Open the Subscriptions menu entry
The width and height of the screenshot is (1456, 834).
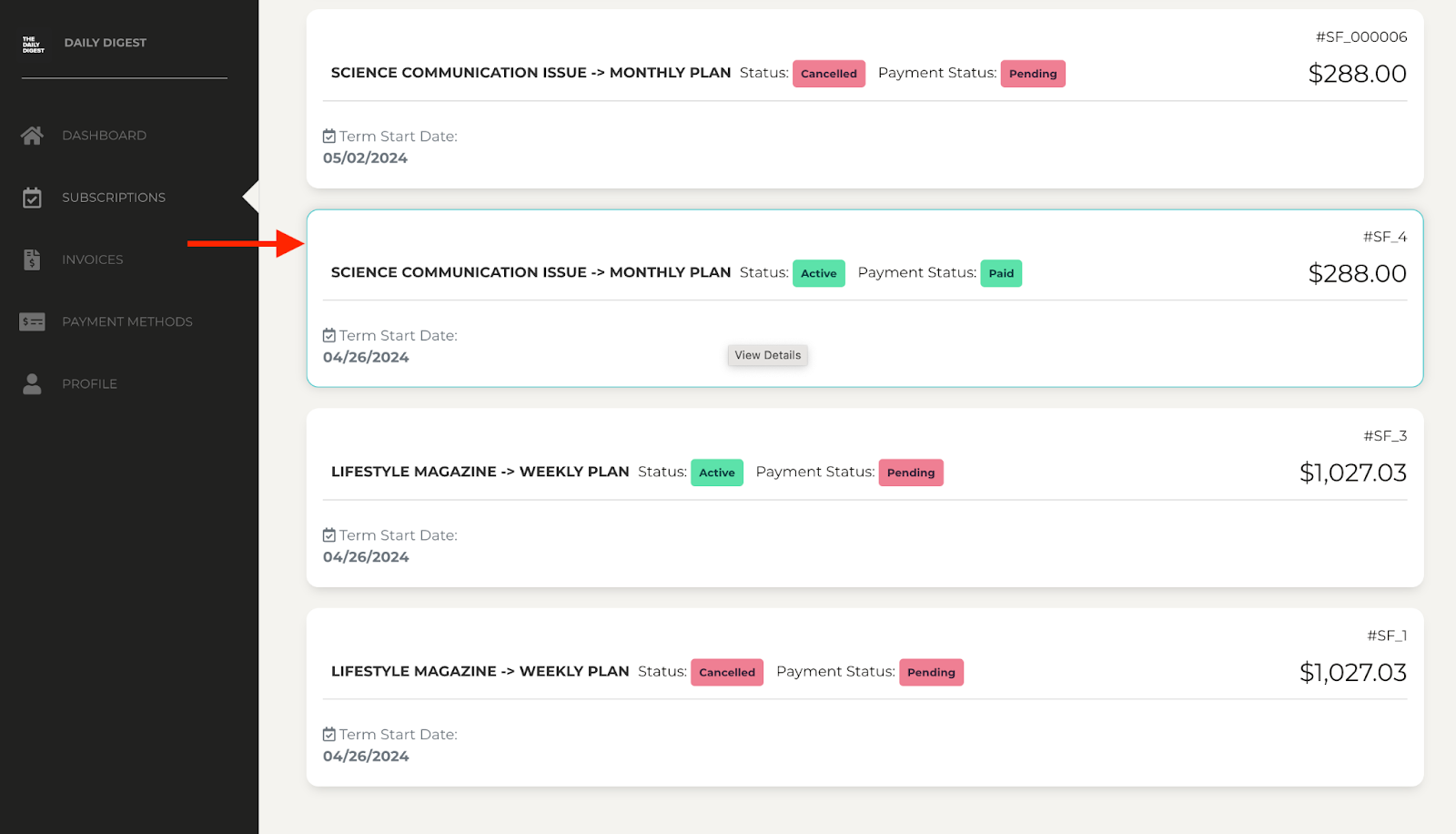coord(113,197)
